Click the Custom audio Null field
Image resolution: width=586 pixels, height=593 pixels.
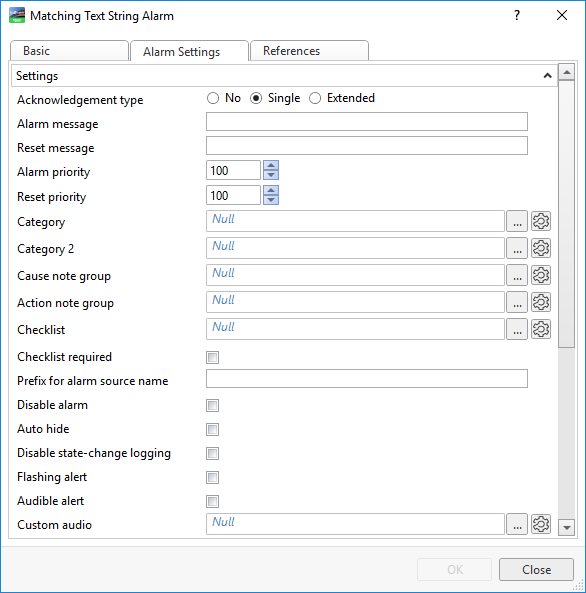[355, 524]
